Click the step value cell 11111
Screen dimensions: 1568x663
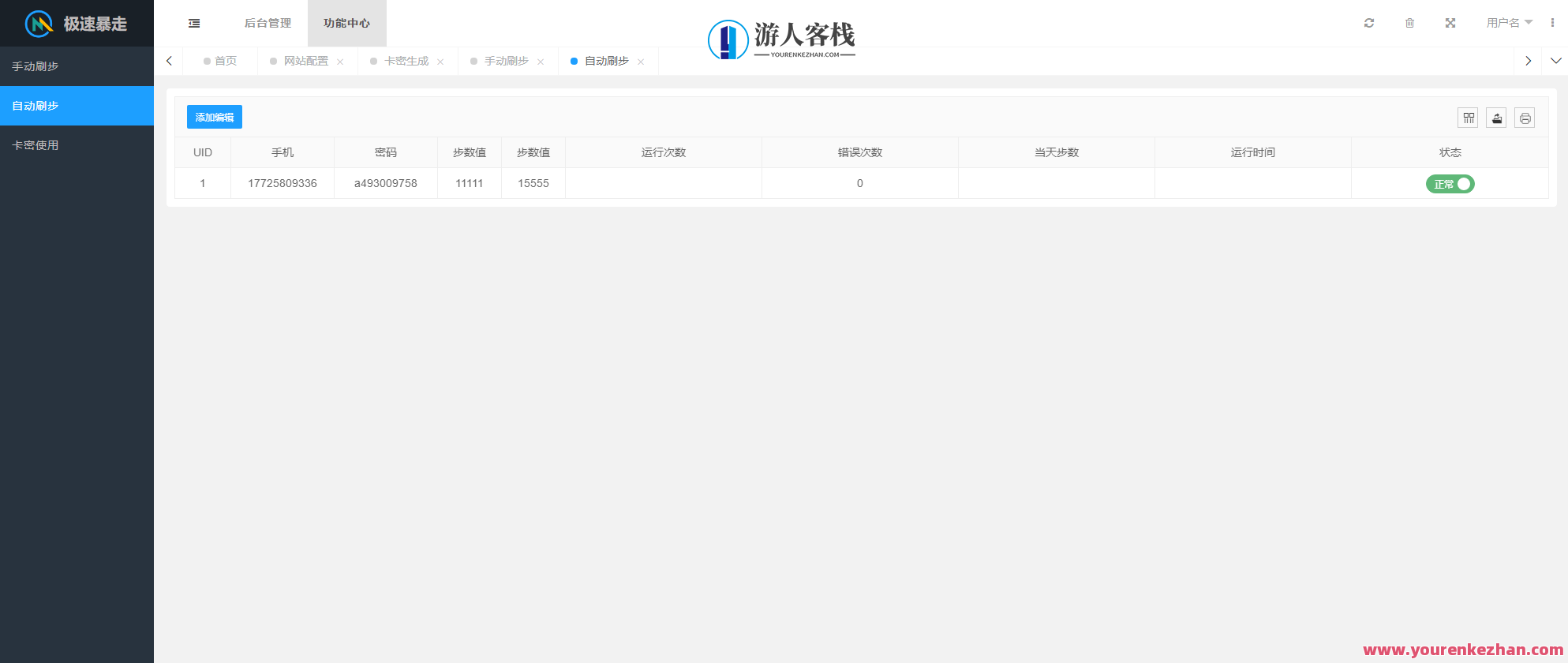[470, 183]
